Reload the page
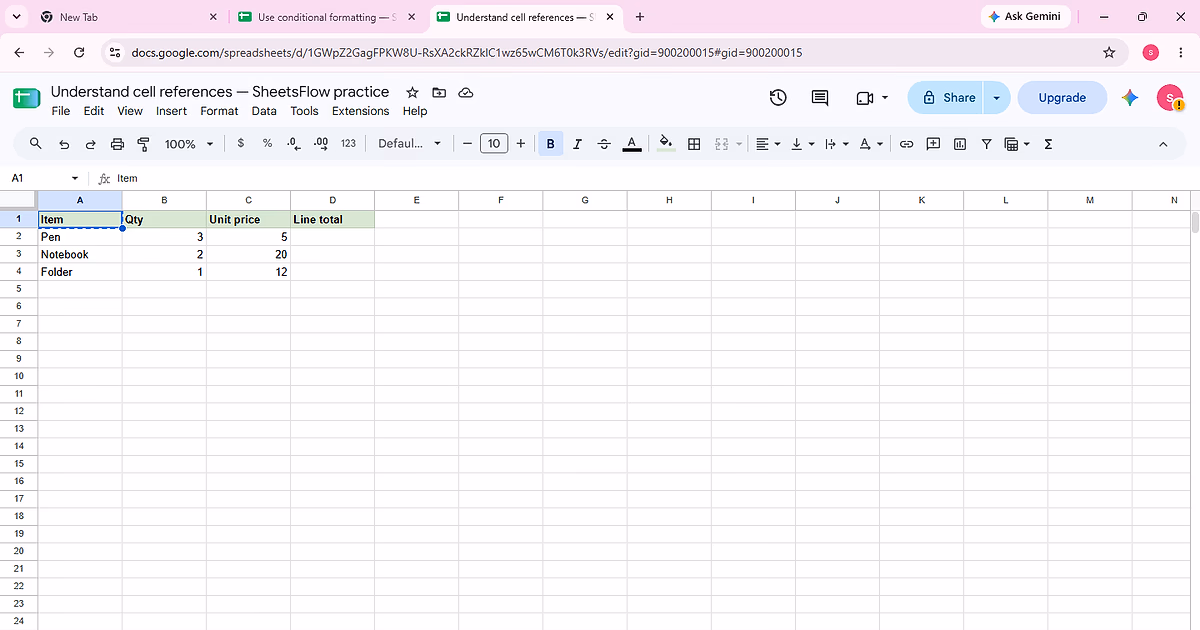 tap(79, 52)
